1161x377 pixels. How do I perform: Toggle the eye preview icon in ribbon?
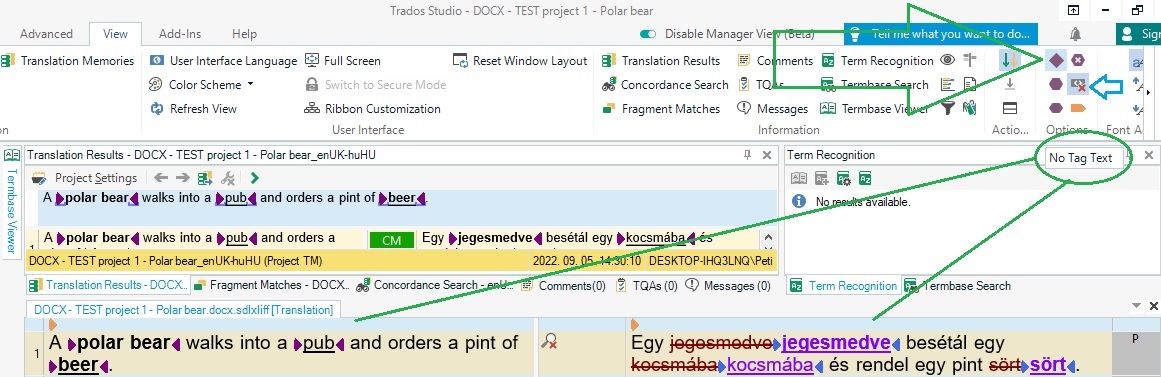[x=947, y=60]
